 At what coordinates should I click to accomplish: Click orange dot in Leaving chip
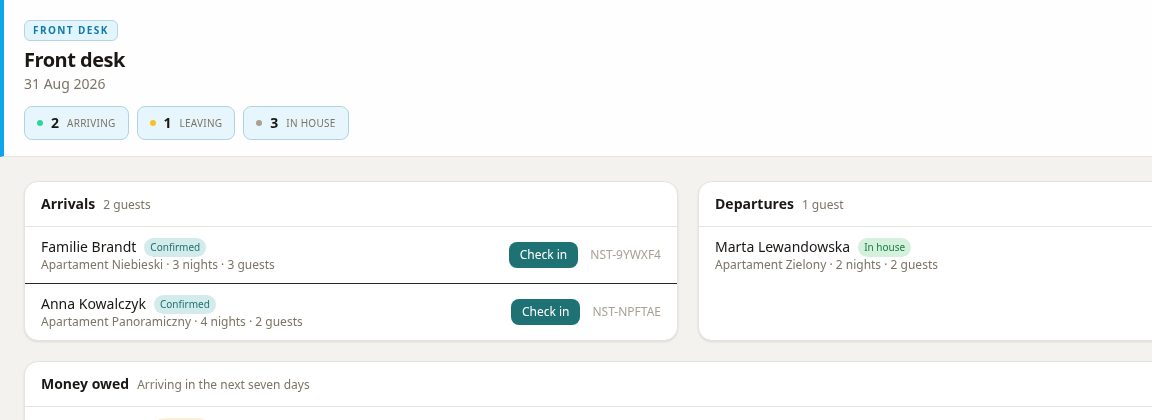click(x=153, y=123)
